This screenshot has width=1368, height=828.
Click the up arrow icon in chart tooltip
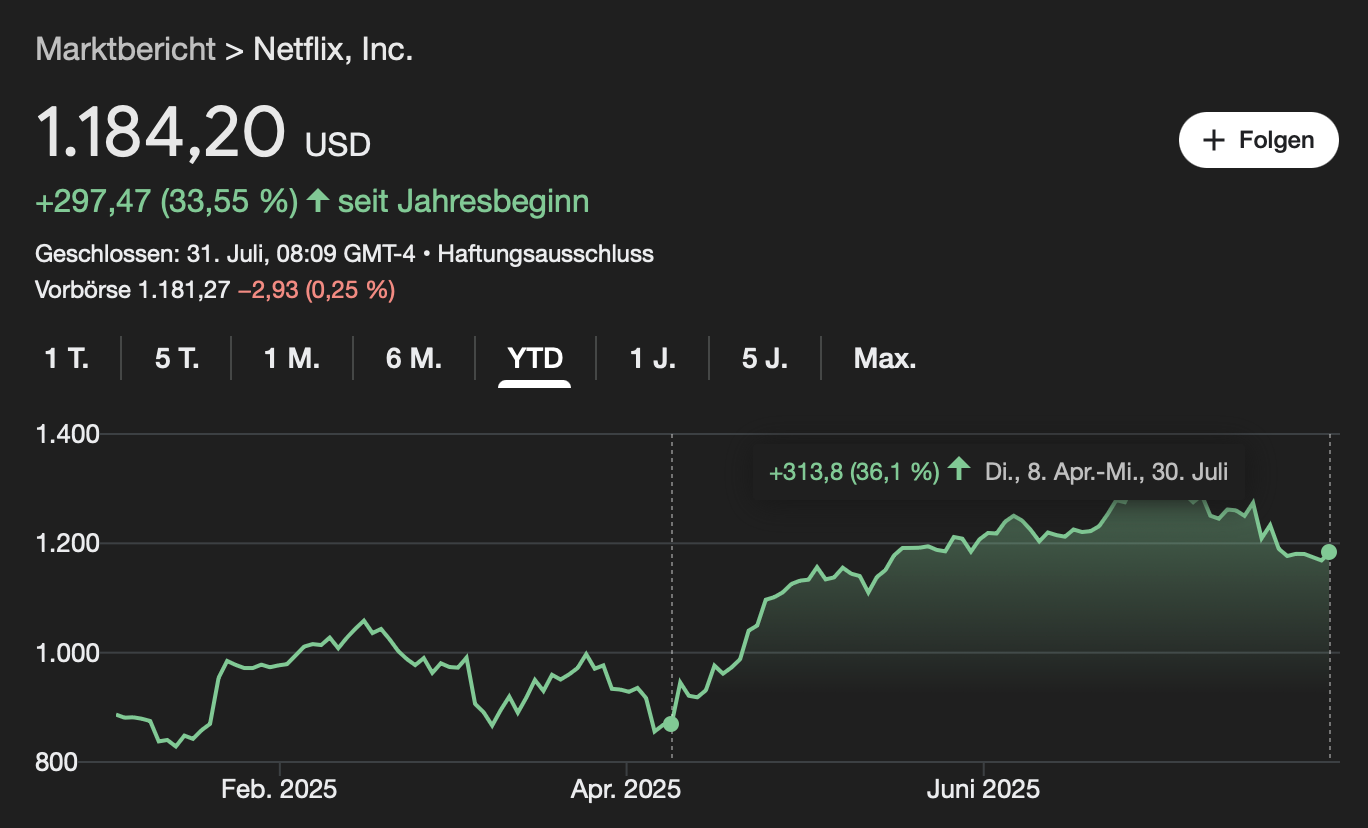959,470
